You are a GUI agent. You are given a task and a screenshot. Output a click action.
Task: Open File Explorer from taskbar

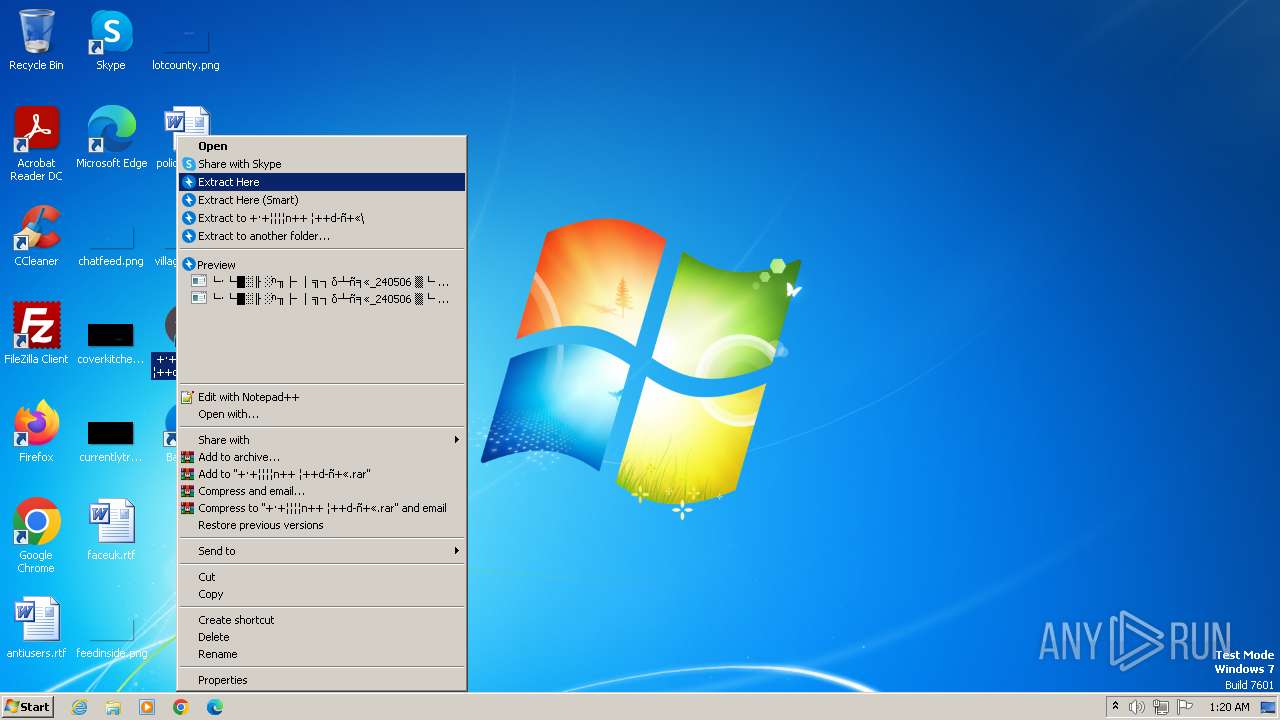click(x=113, y=707)
